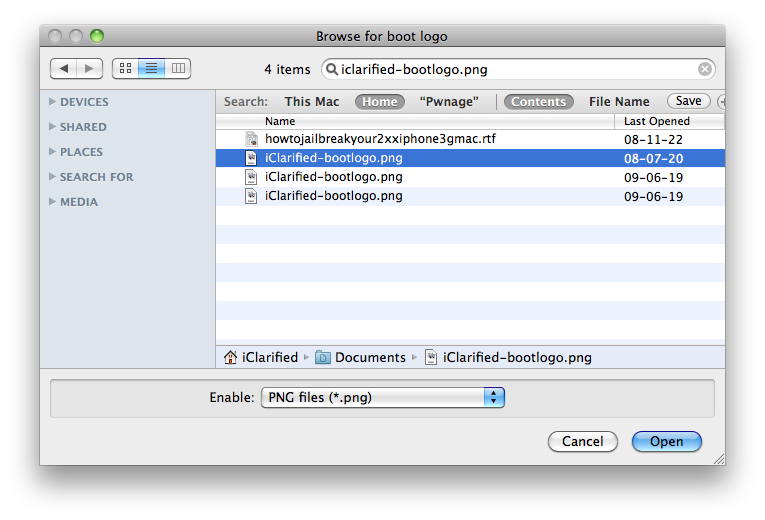The height and width of the screenshot is (520, 765).
Task: Switch to list view
Action: [152, 69]
